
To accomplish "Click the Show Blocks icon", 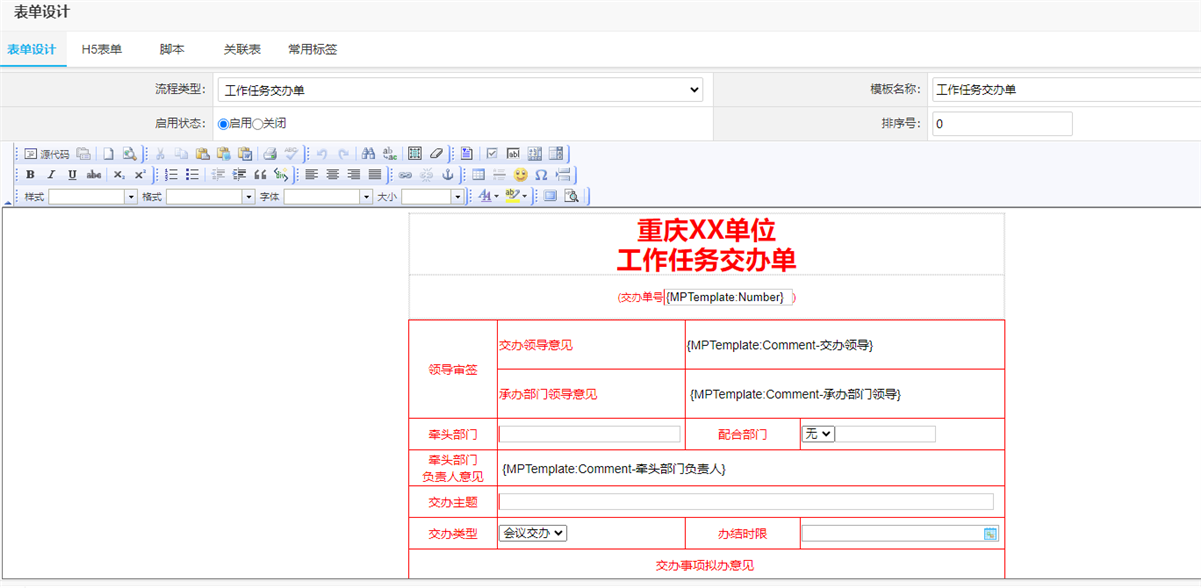I will [571, 196].
